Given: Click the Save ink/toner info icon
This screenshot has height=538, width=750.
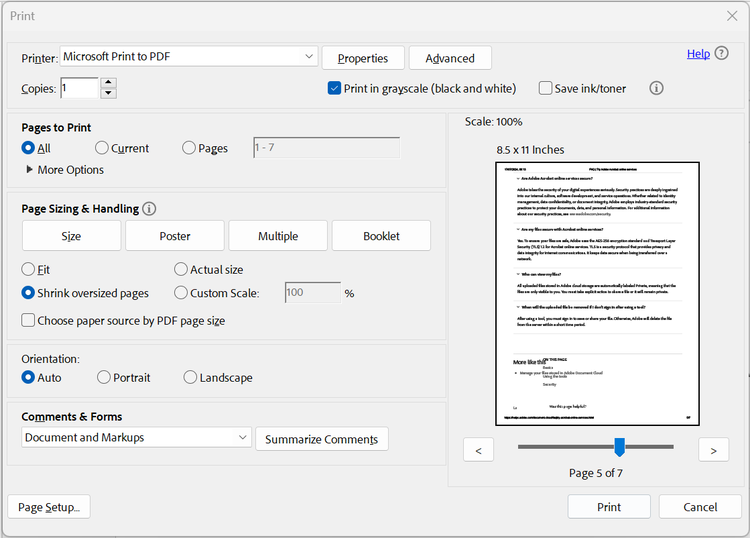Looking at the screenshot, I should [x=656, y=88].
